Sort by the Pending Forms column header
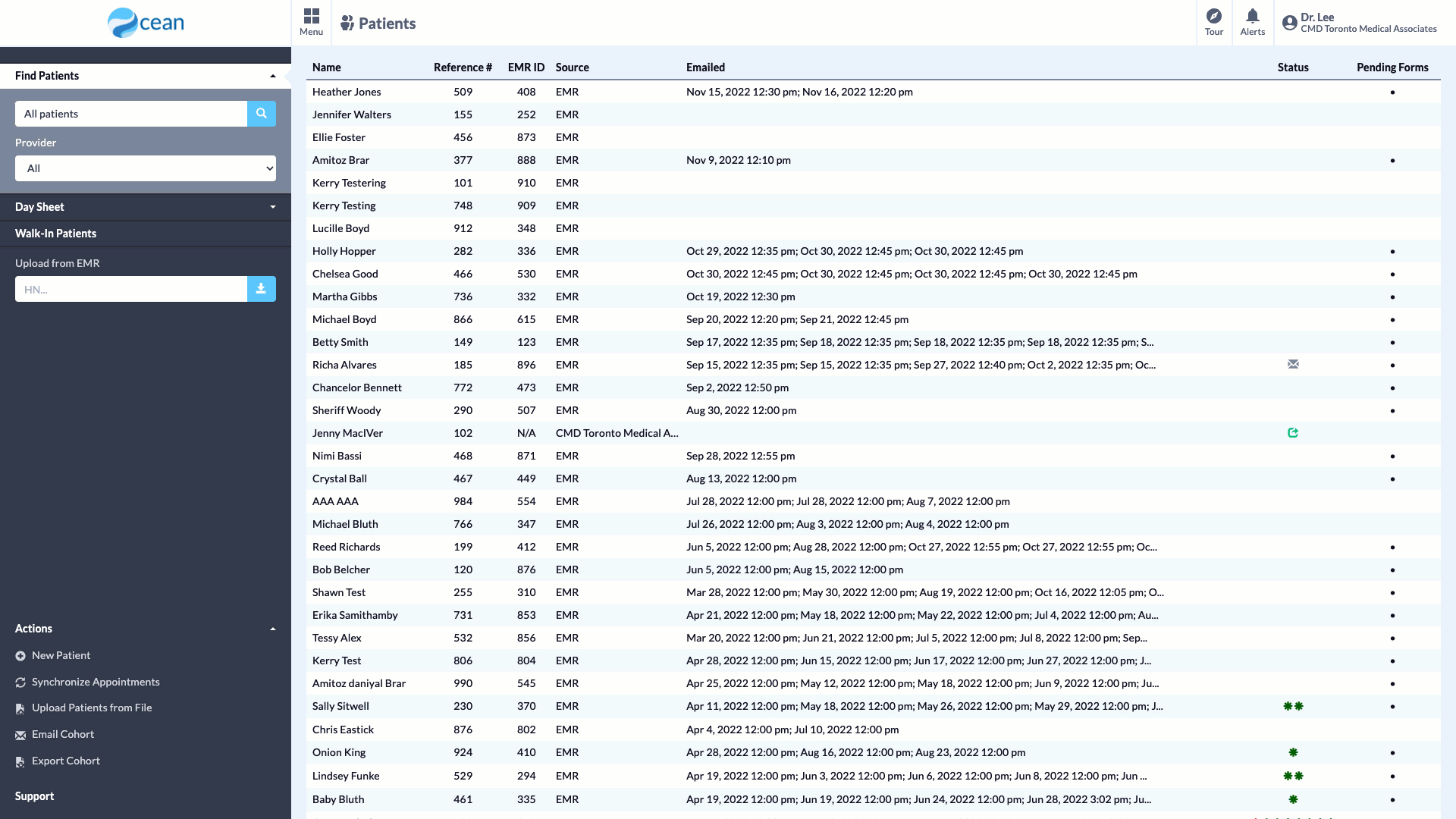Image resolution: width=1456 pixels, height=819 pixels. point(1392,67)
